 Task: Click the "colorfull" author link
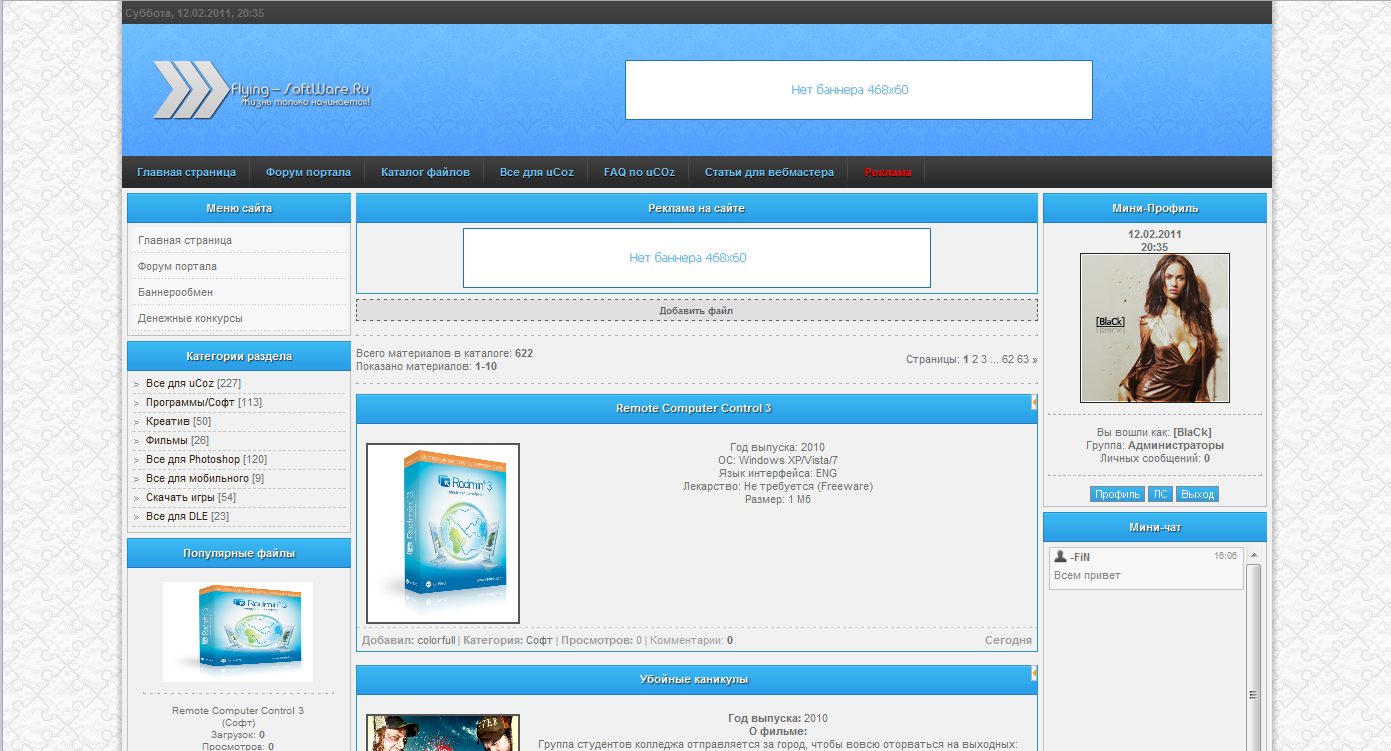point(435,640)
